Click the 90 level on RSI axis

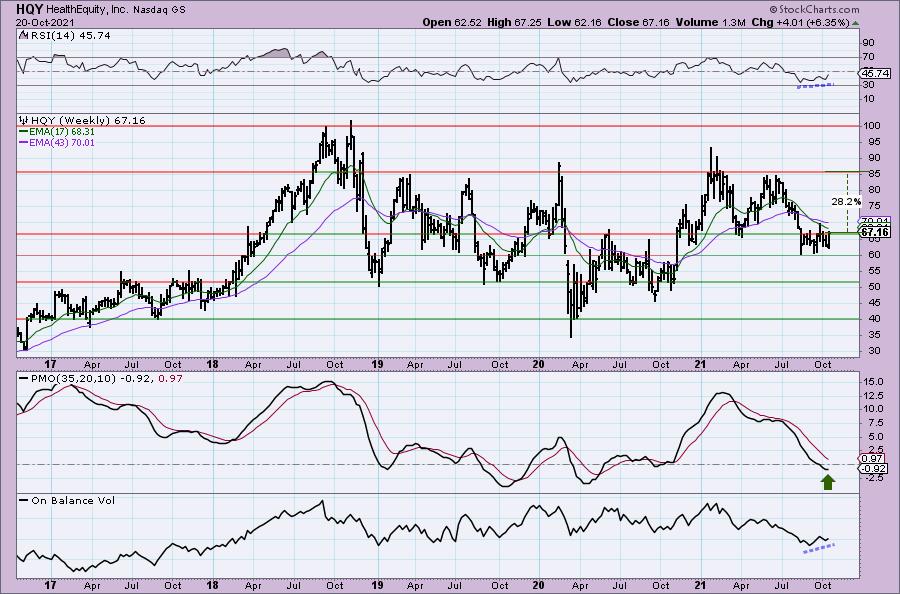click(869, 43)
